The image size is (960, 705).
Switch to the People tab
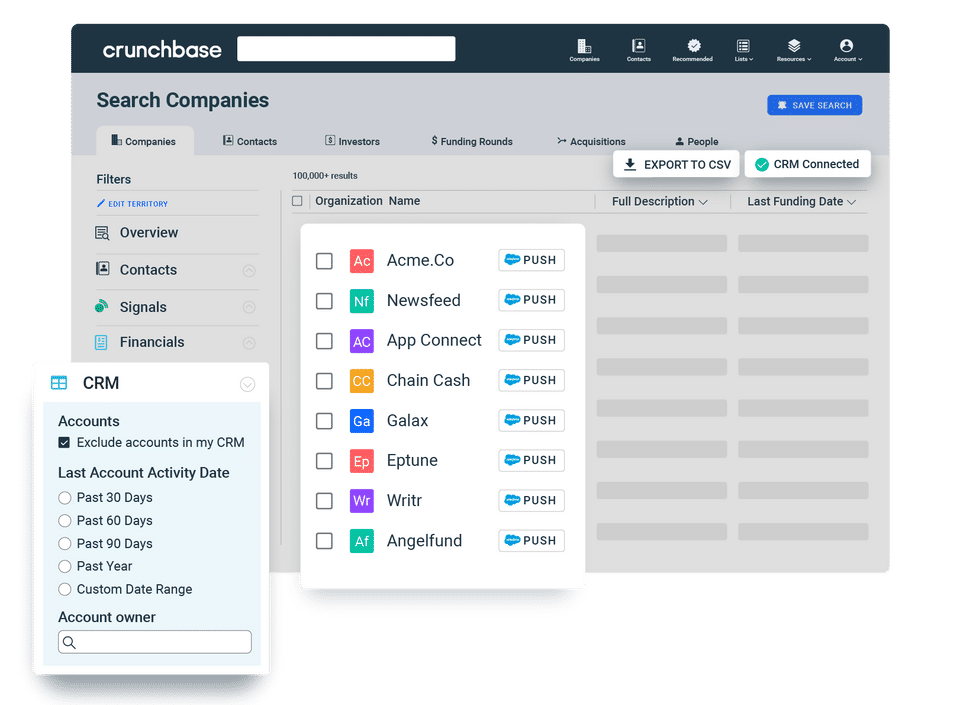coord(697,141)
